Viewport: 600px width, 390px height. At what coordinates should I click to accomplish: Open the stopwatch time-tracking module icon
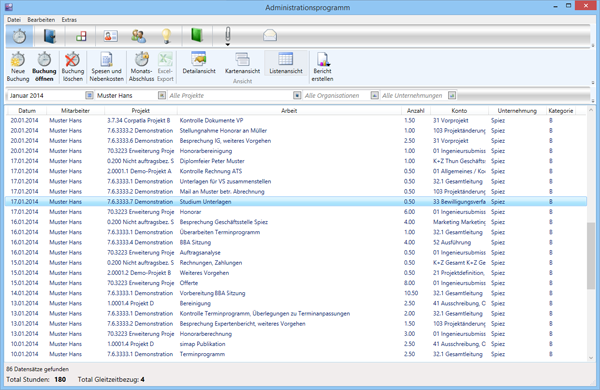20,36
